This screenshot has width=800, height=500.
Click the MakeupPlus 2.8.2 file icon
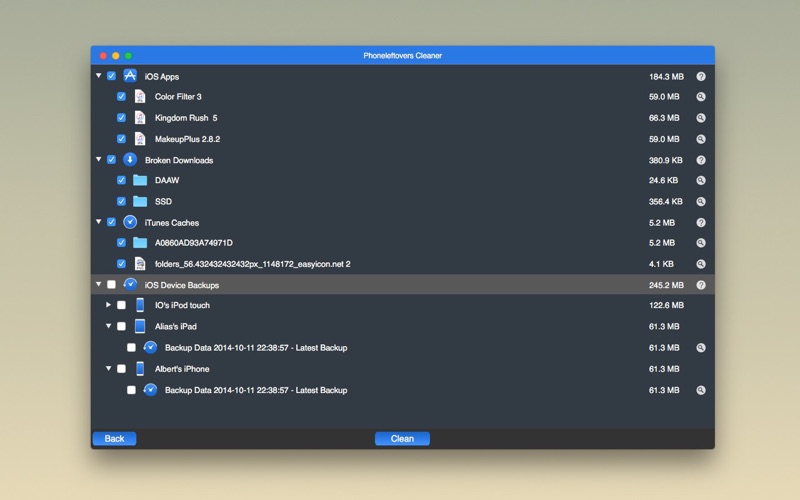pos(140,139)
